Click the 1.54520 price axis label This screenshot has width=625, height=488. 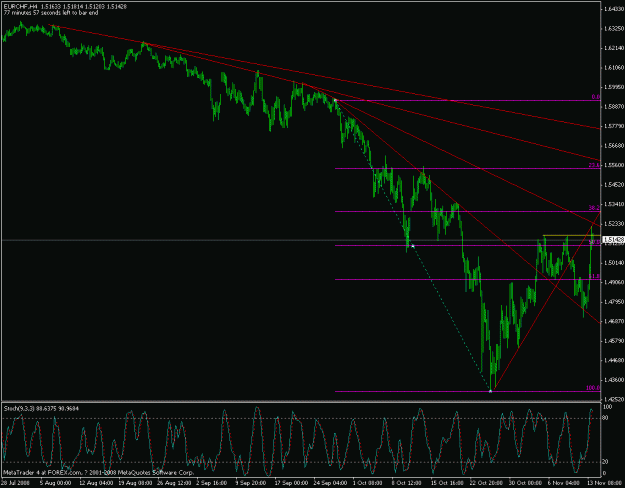(614, 185)
